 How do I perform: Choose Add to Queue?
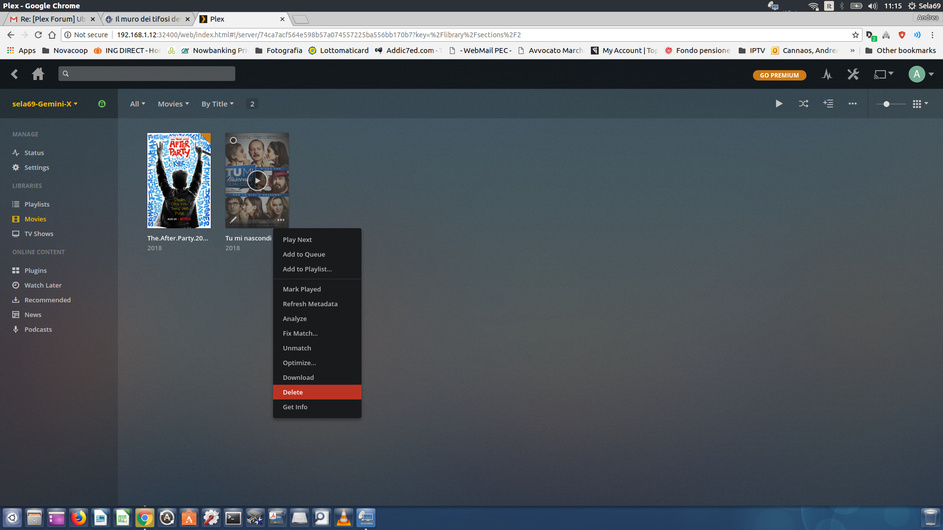317,254
